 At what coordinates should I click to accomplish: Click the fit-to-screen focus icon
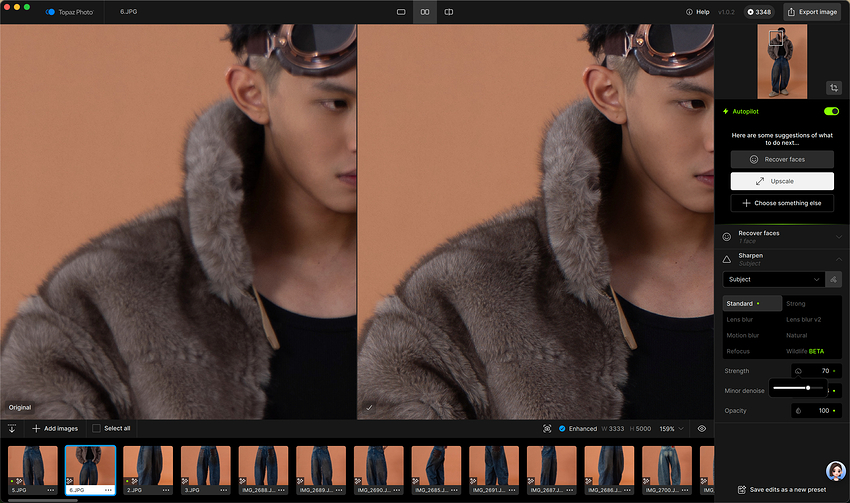coord(547,428)
